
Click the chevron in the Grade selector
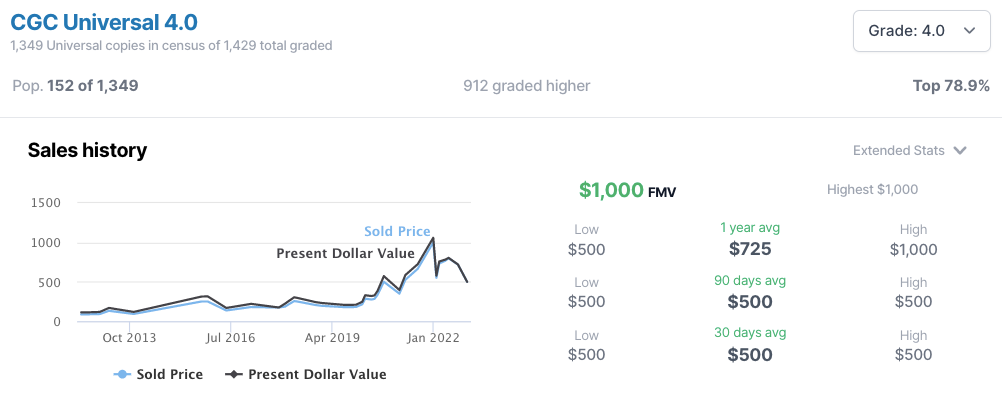tap(969, 31)
